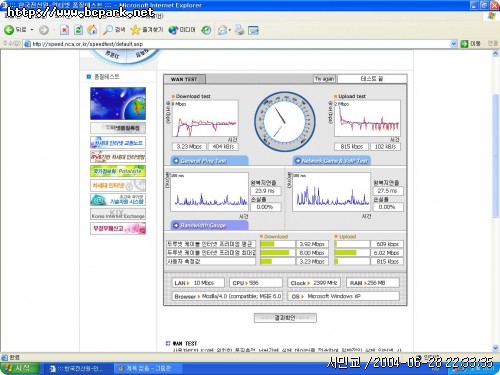The image size is (500, 375).
Task: Click the vertical scrollbar thumb
Action: (496, 157)
